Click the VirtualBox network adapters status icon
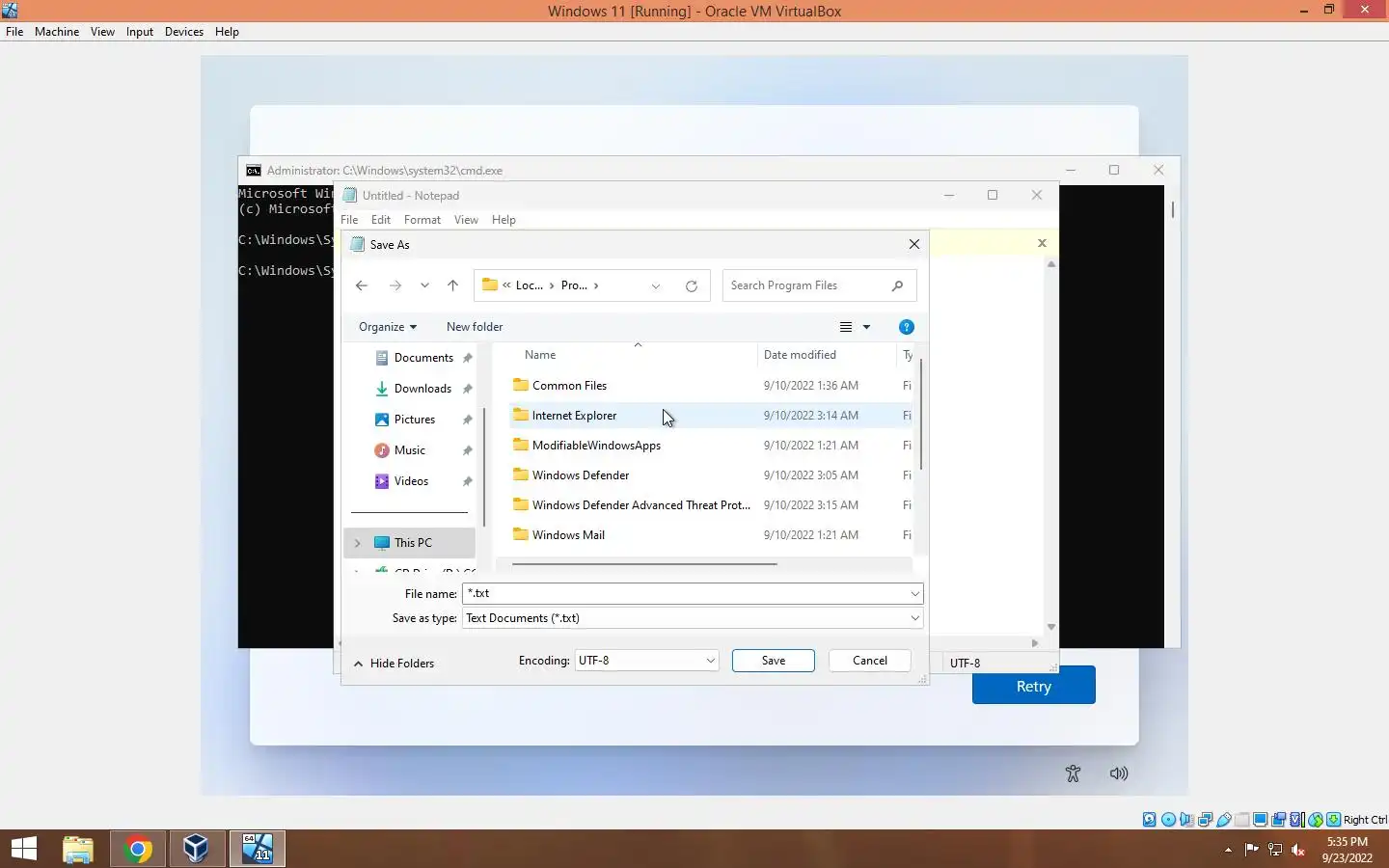The image size is (1389, 868). pyautogui.click(x=1205, y=820)
